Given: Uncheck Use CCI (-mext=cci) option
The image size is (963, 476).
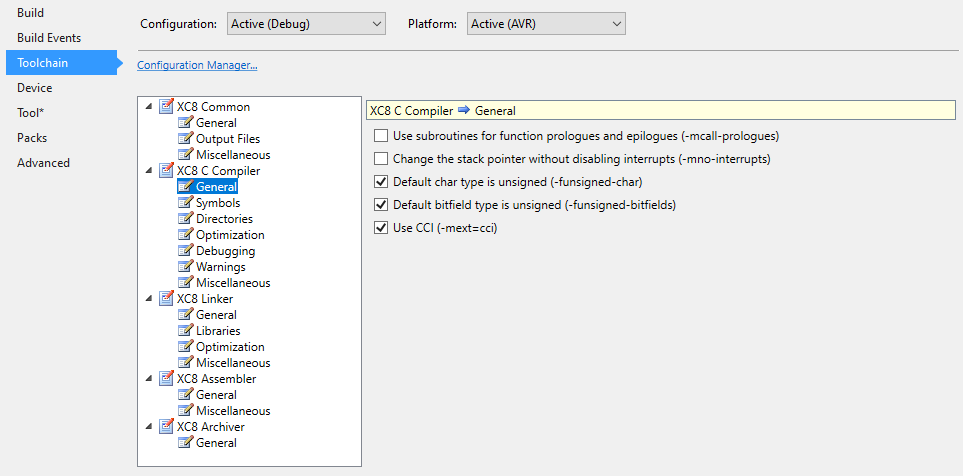Looking at the screenshot, I should pos(380,228).
